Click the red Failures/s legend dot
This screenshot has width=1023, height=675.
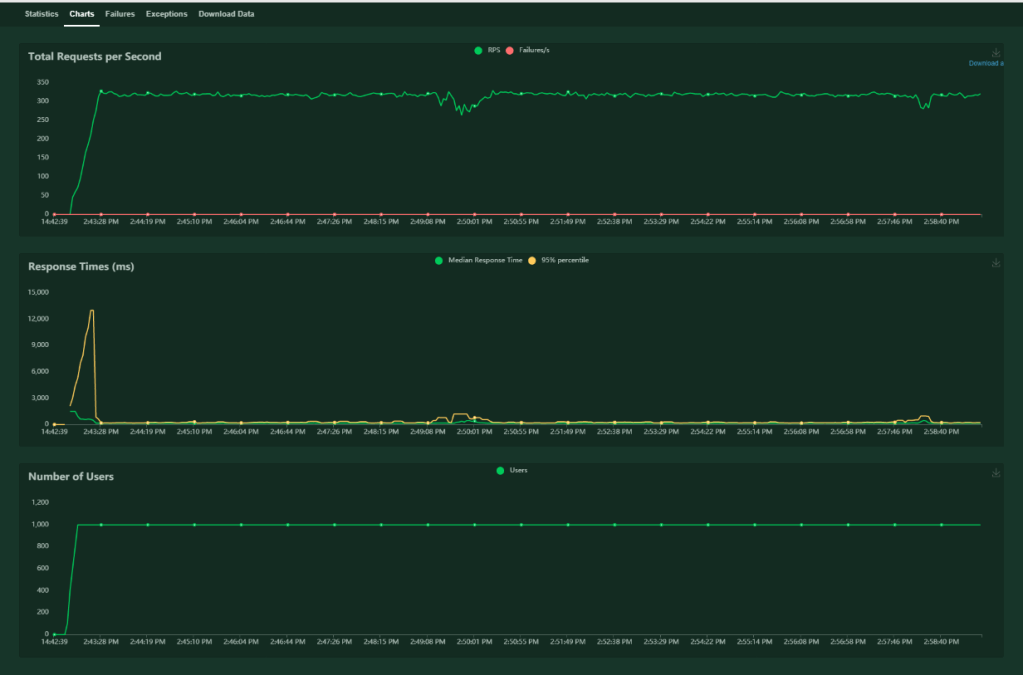pyautogui.click(x=510, y=50)
